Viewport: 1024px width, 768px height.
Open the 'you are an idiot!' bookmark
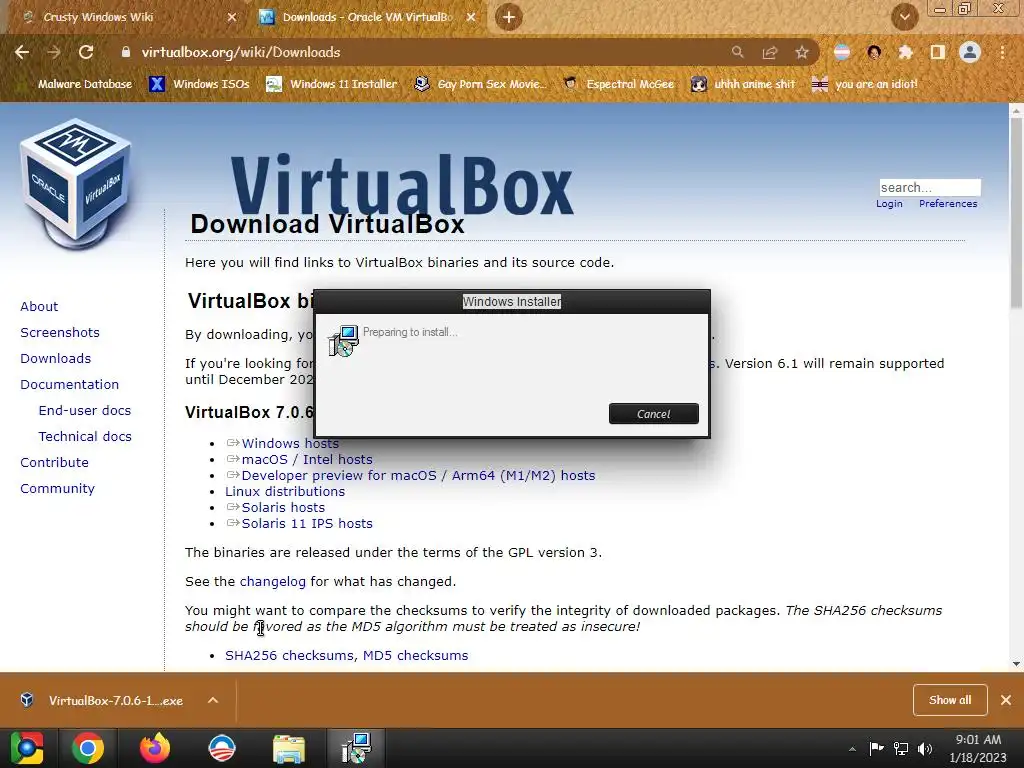click(x=865, y=84)
